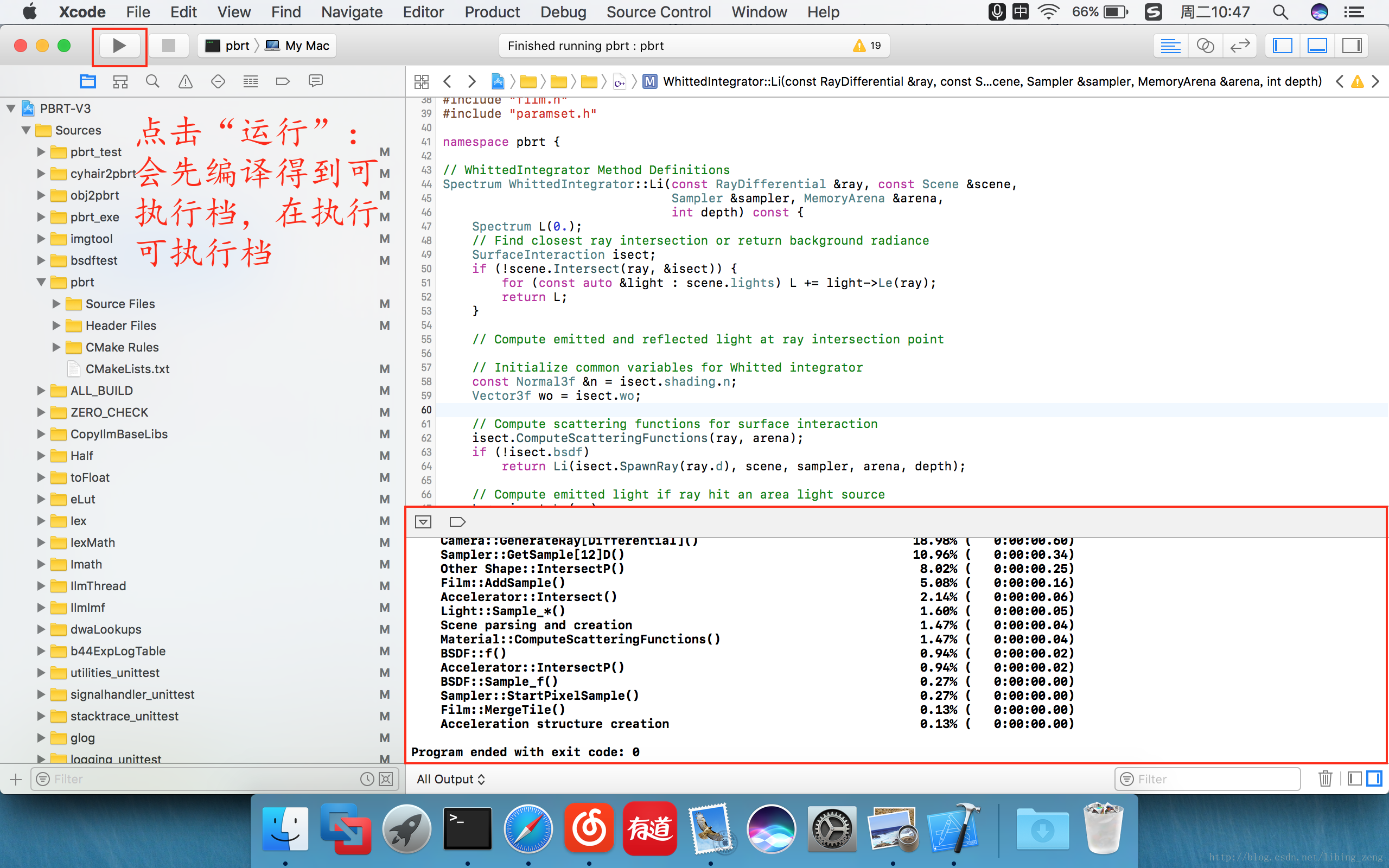1389x868 pixels.
Task: Open the Editor menu
Action: point(423,12)
